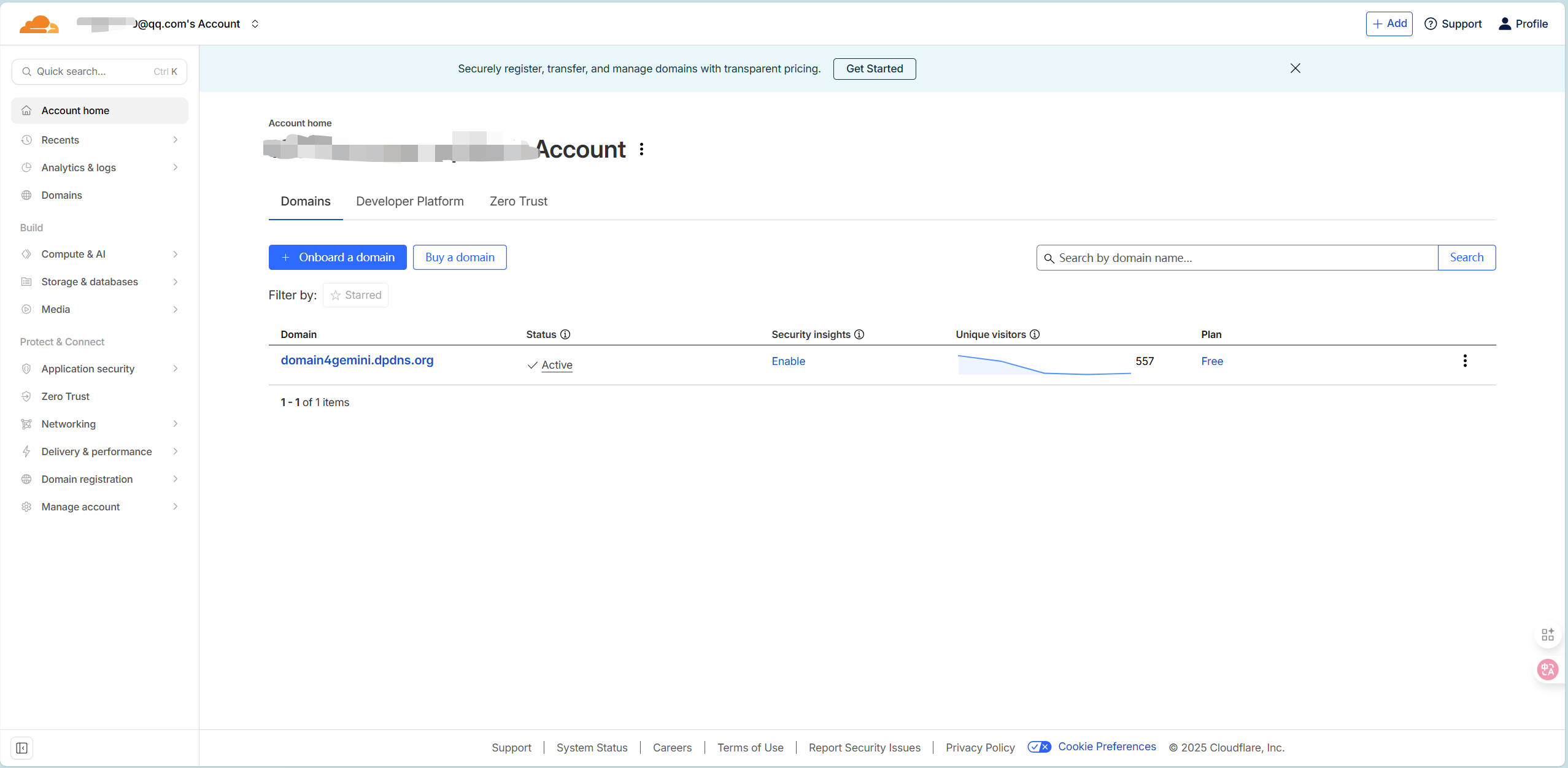
Task: Open the account switcher dropdown
Action: tap(255, 24)
